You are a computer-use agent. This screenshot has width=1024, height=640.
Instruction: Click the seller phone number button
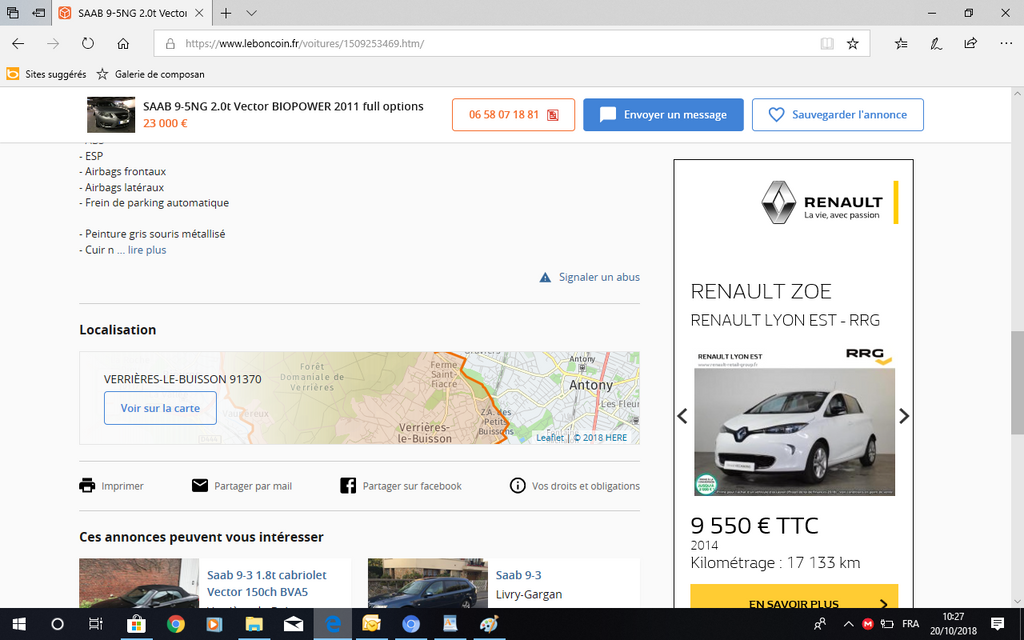(x=513, y=115)
